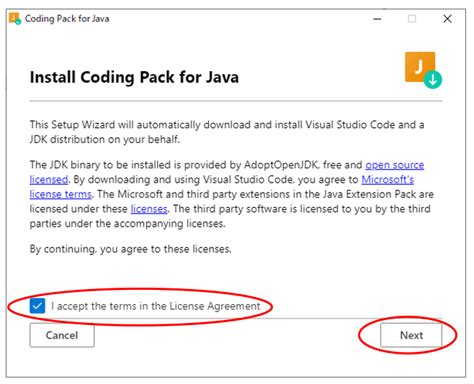
Task: Click the Coding Pack Java installer logo
Action: click(423, 70)
